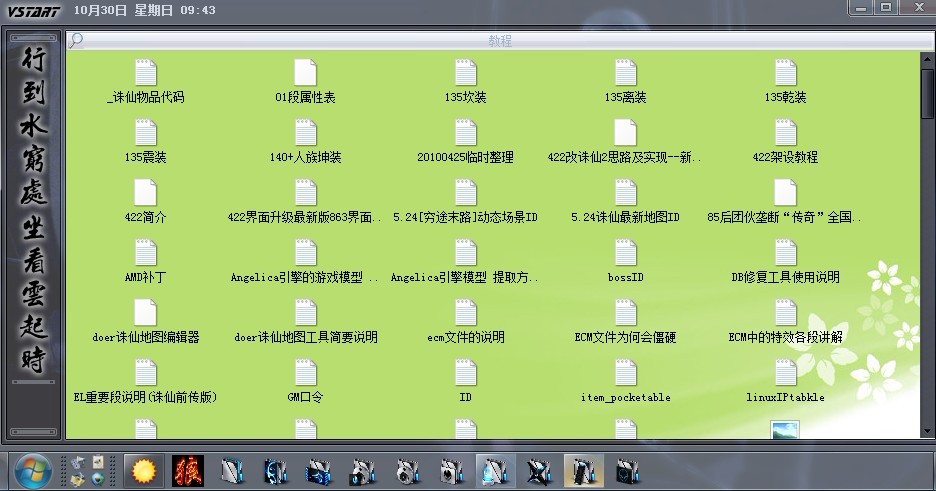Viewport: 936px width, 491px height.
Task: Open the 135坎装 file icon
Action: coord(465,74)
